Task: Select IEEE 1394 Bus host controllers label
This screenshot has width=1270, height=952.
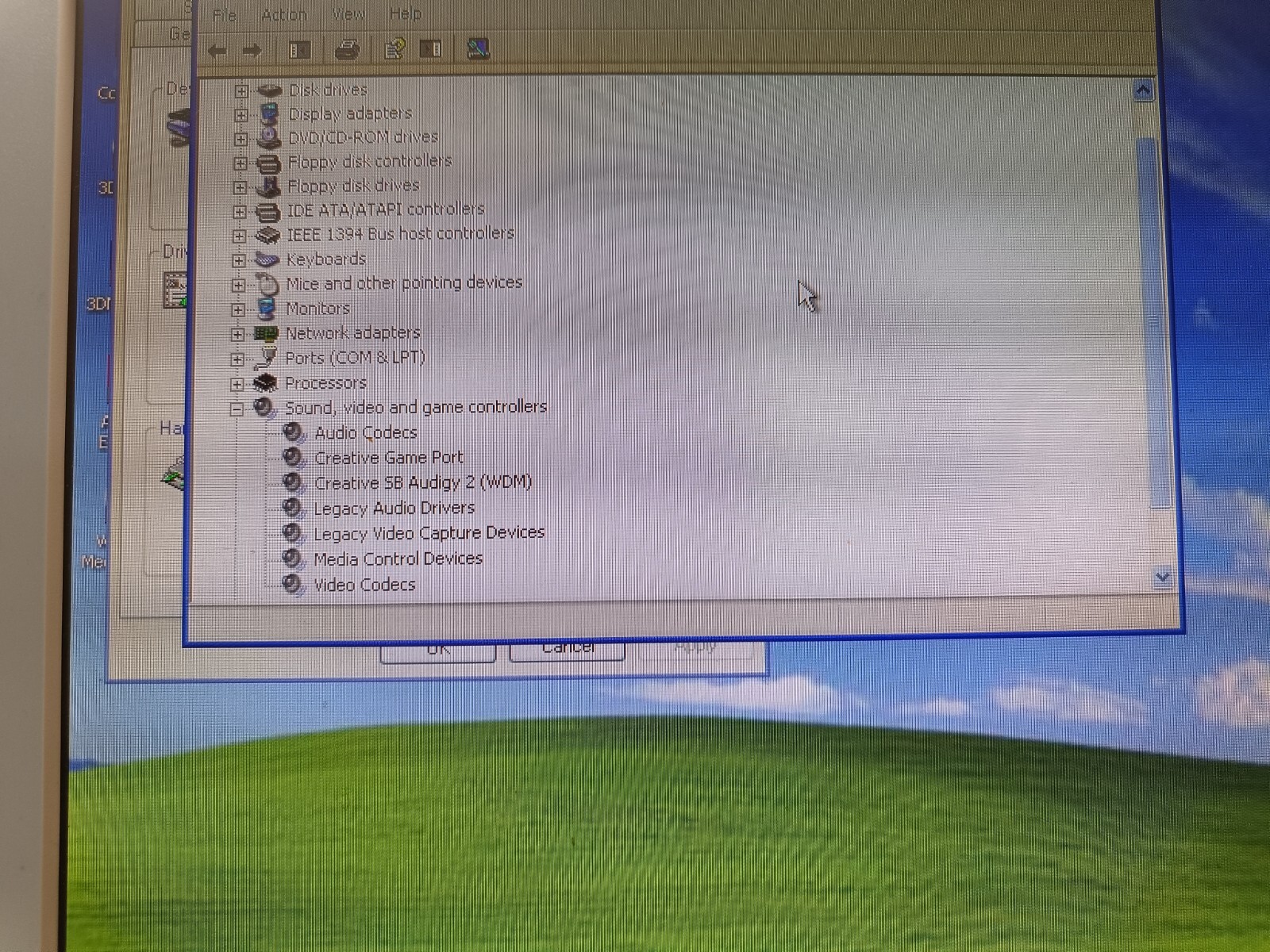Action: coord(400,234)
